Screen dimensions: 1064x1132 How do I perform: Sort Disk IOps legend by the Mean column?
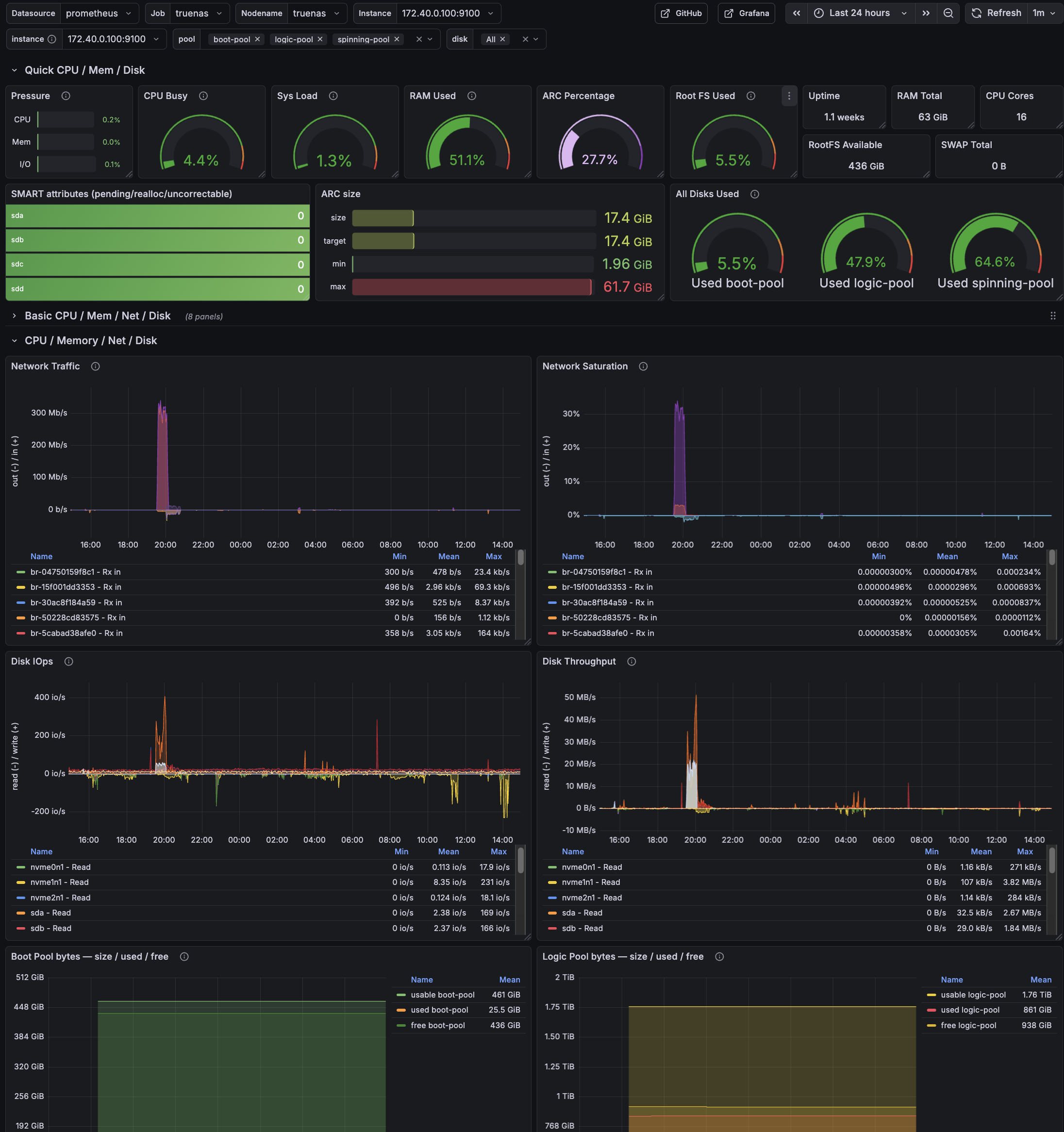pyautogui.click(x=449, y=851)
